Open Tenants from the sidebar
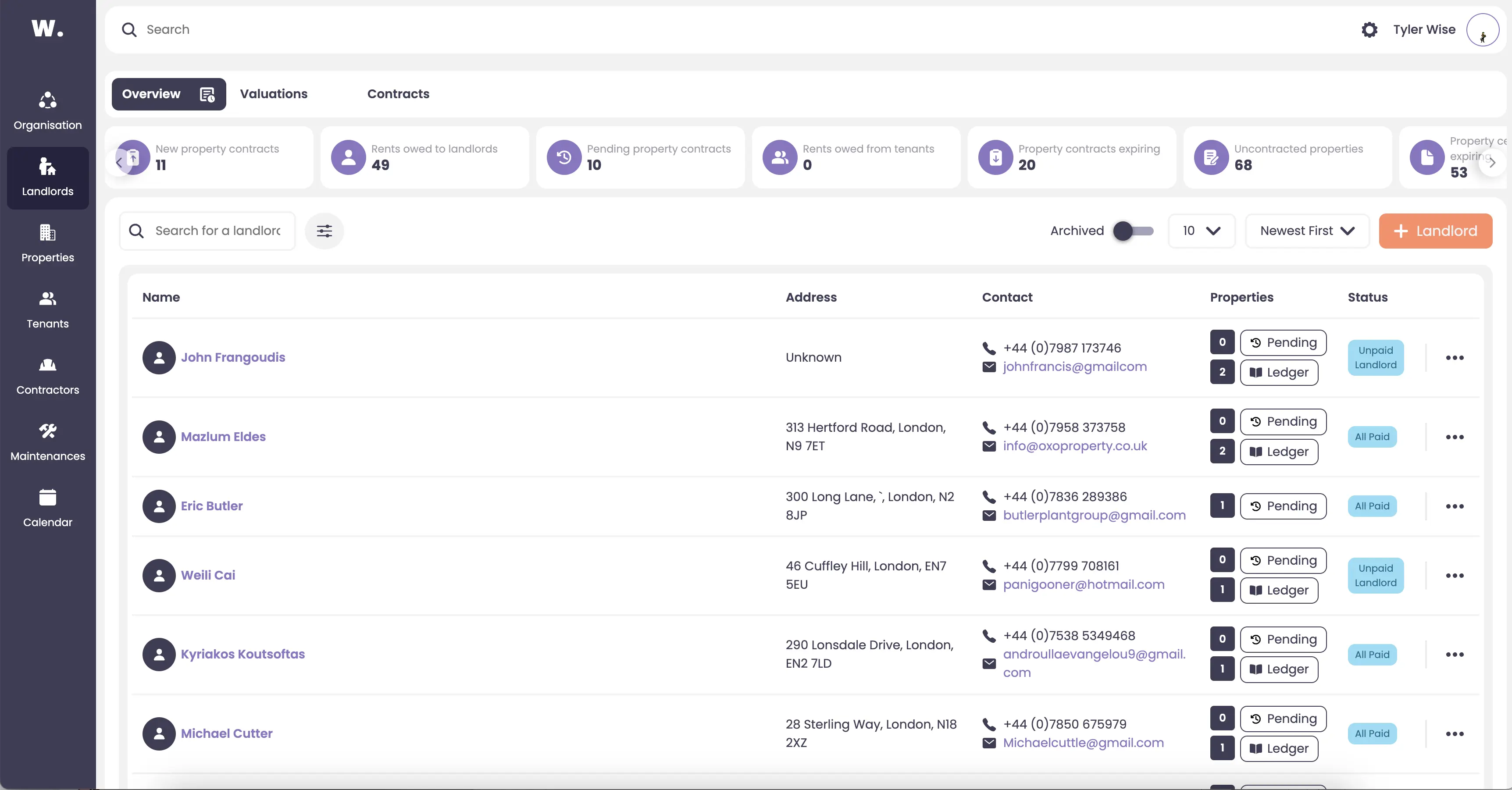Image resolution: width=1512 pixels, height=790 pixels. [47, 310]
